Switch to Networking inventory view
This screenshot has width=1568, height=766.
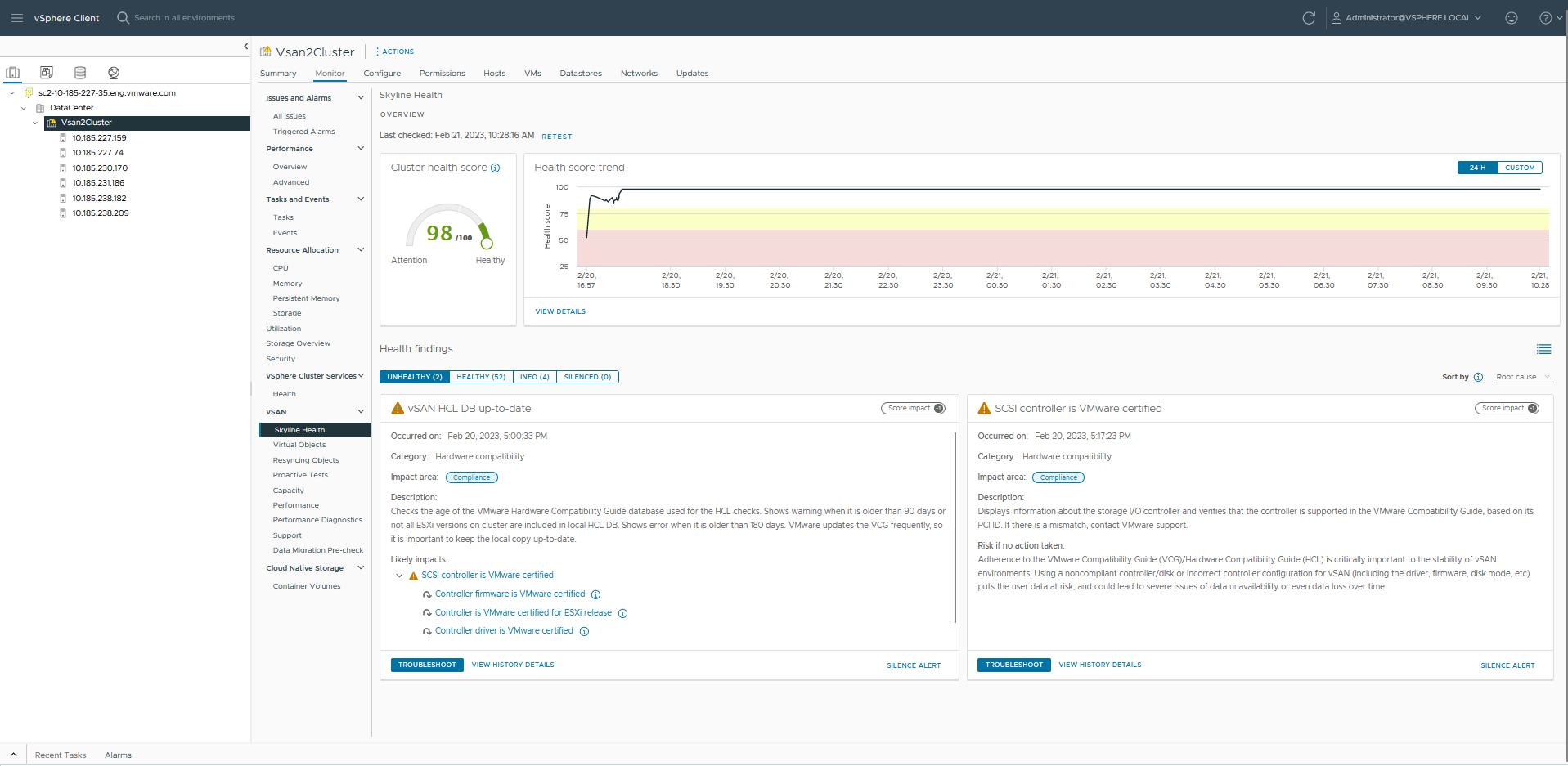point(114,73)
